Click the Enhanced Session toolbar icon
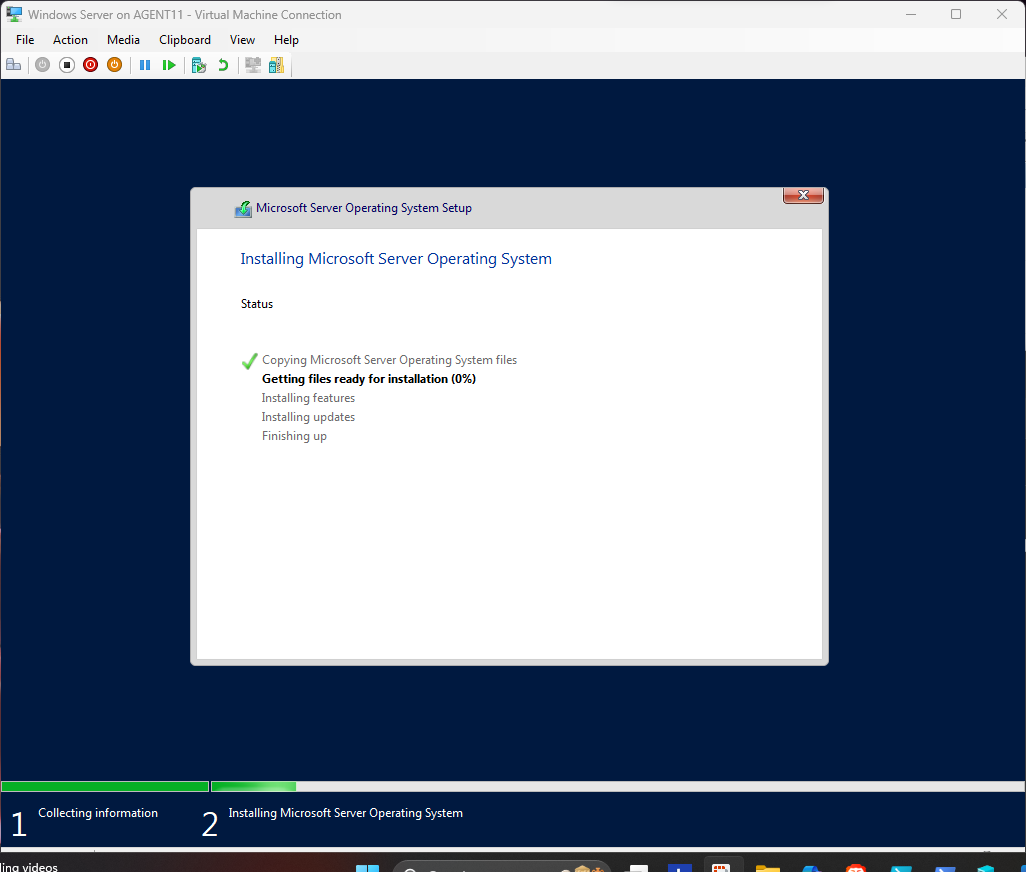Screen dimensions: 1026x872 [253, 65]
